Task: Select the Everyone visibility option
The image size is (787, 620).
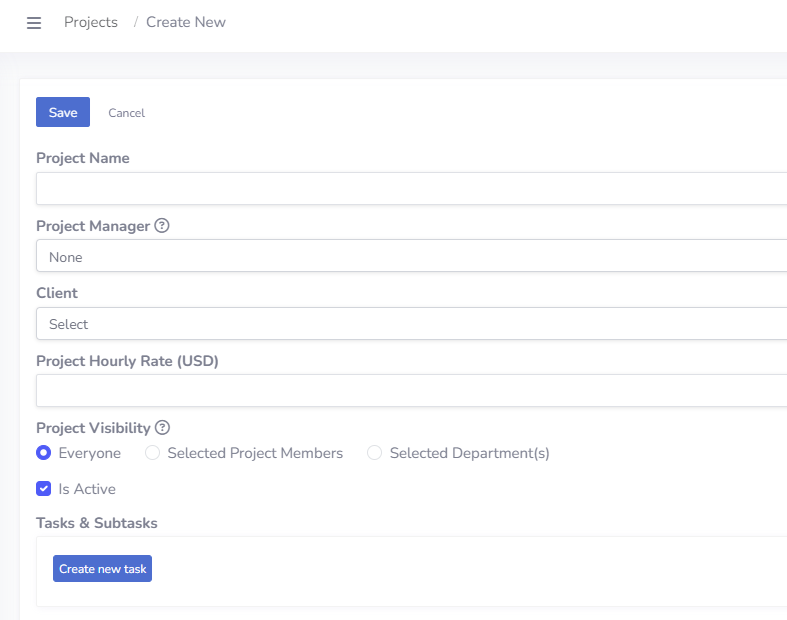Action: coord(44,453)
